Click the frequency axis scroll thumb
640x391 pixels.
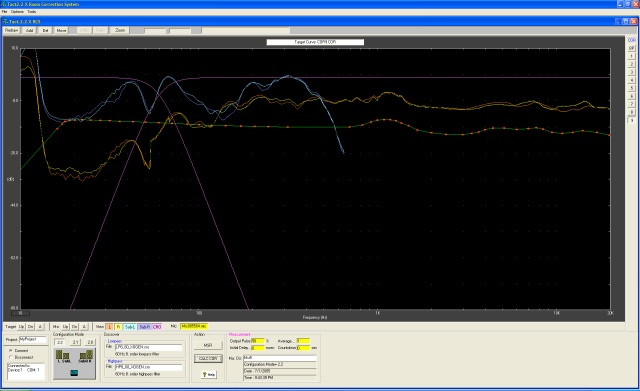tap(20, 313)
